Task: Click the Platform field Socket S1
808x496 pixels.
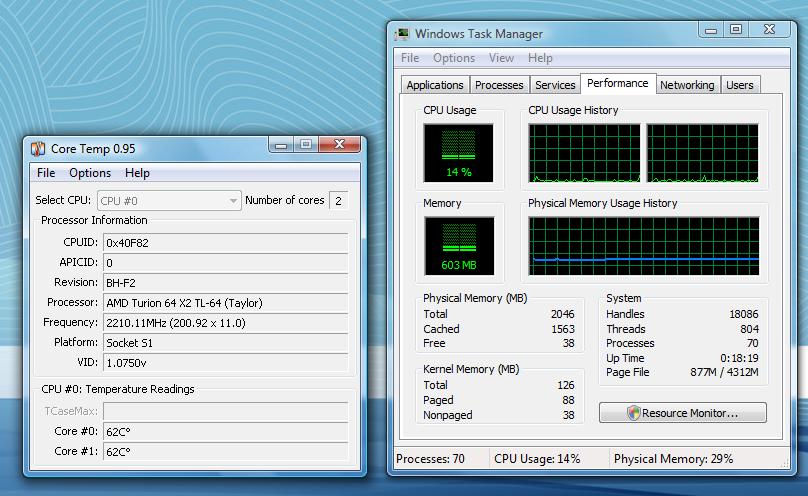Action: point(226,343)
